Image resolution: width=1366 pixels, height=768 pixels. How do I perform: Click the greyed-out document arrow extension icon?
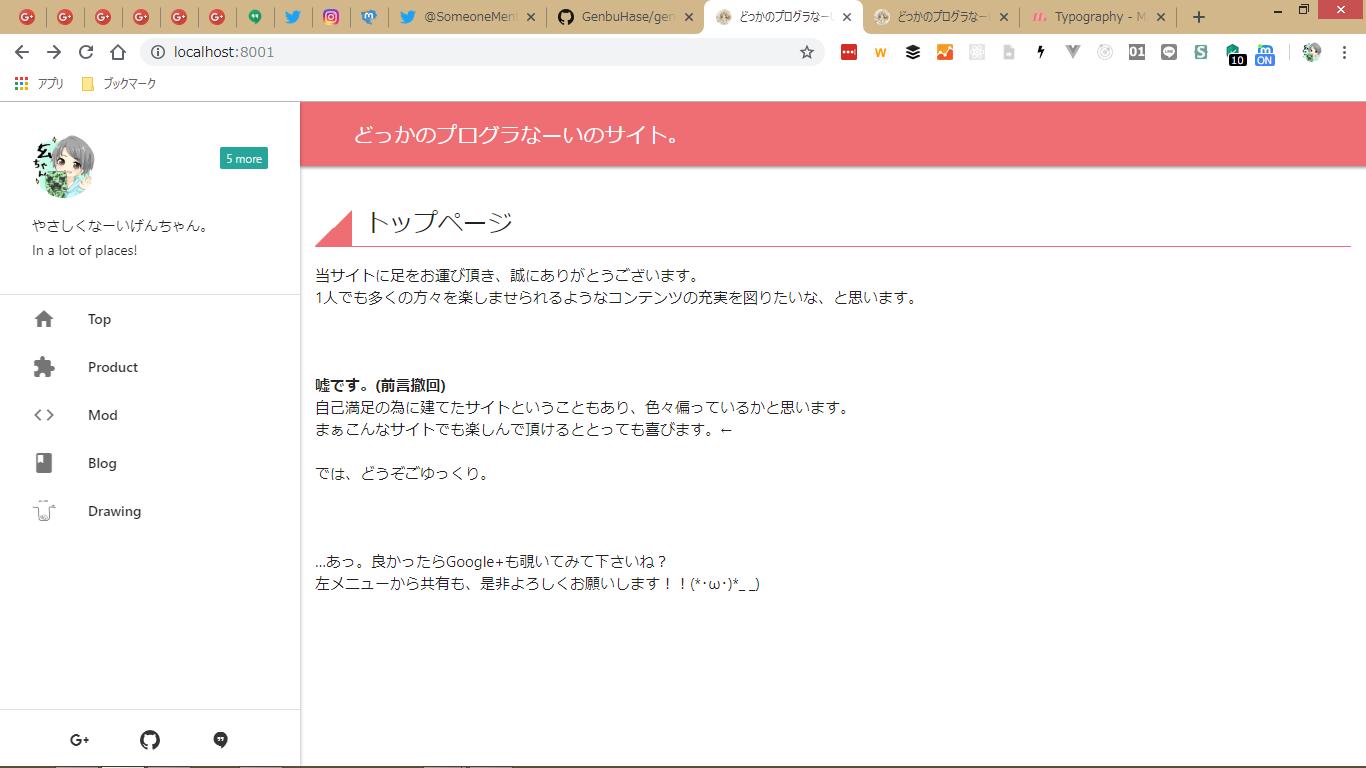1009,52
